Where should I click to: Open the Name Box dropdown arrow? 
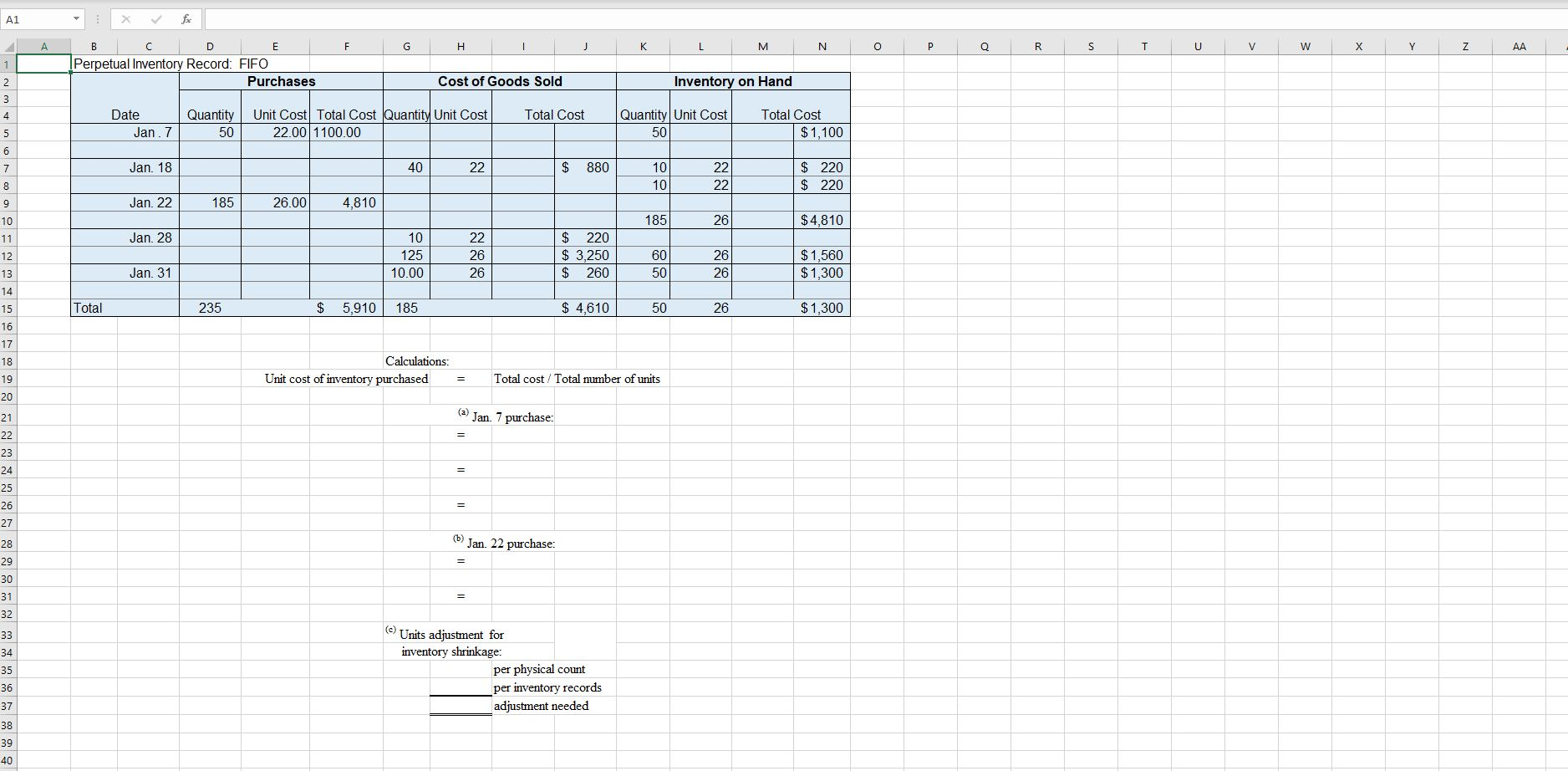point(75,18)
